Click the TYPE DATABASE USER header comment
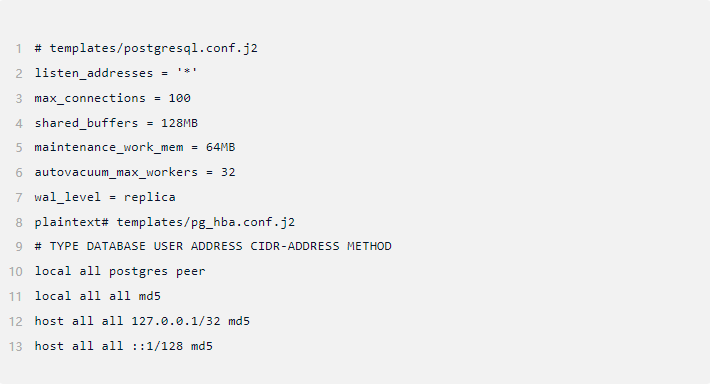 click(x=213, y=246)
